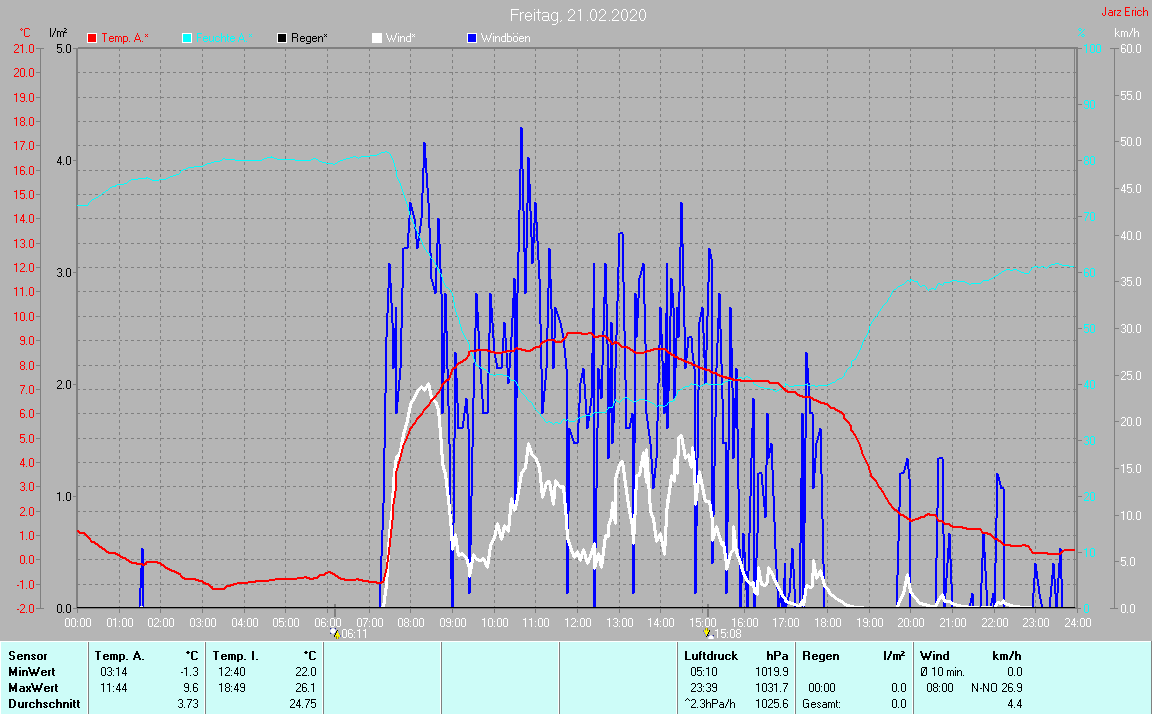This screenshot has width=1152, height=714.
Task: Click the 03:14 time of minimum temperature
Action: 114,672
